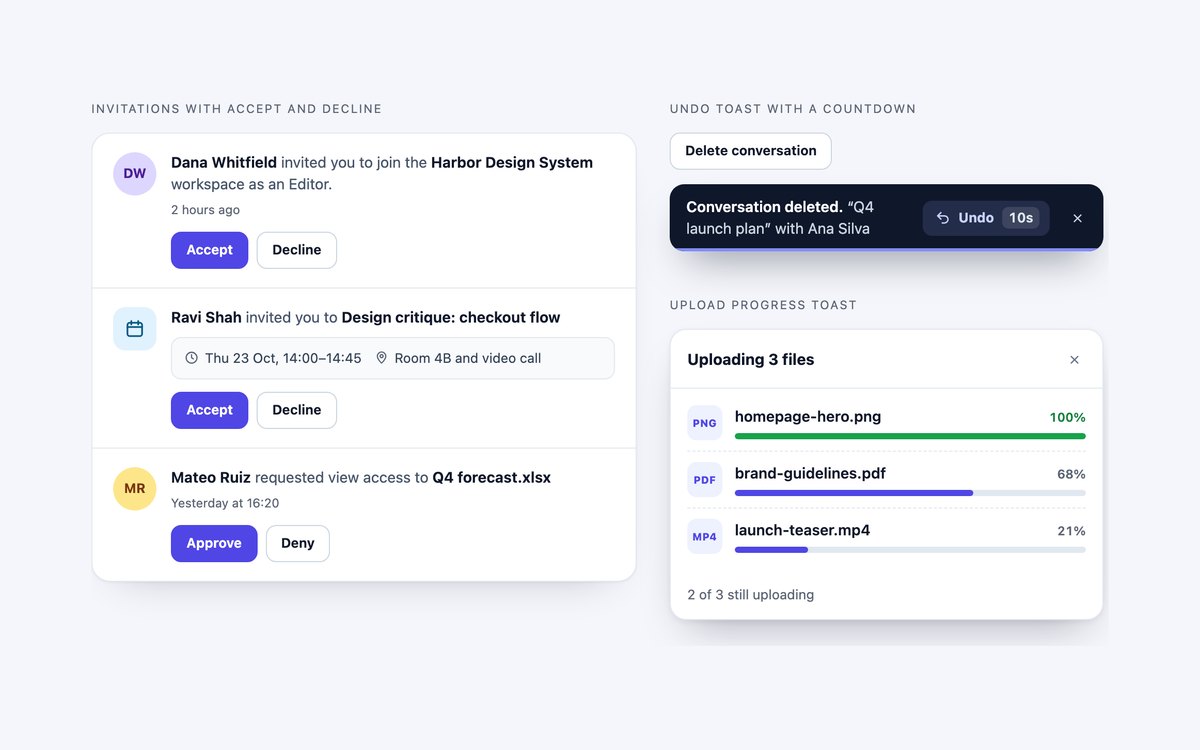Click the file name brand-guidelines.pdf
The image size is (1200, 750).
(x=810, y=474)
